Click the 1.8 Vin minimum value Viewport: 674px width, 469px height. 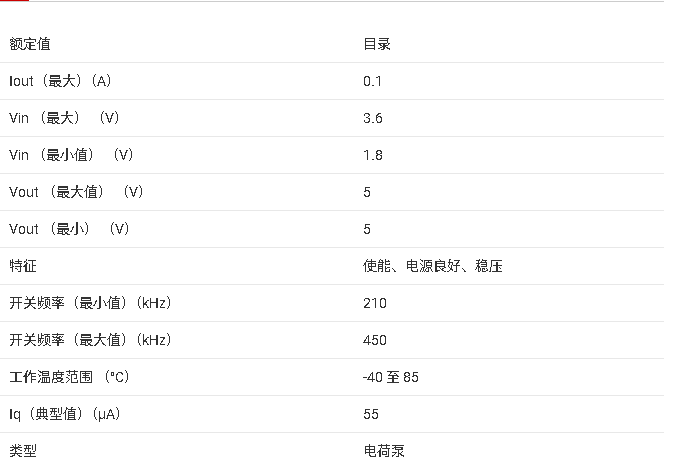point(372,155)
